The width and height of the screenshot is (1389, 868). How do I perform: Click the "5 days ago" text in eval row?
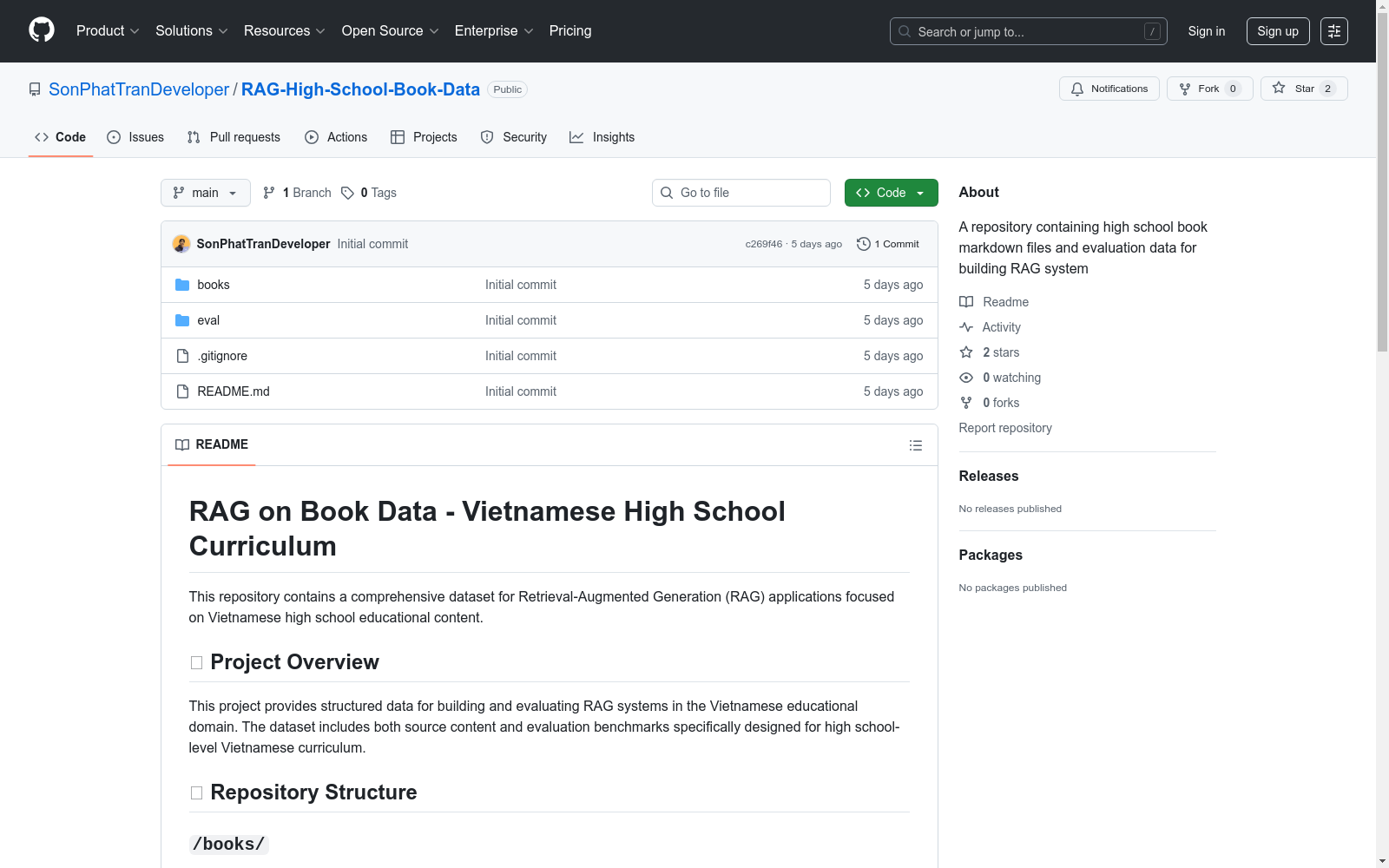pos(893,320)
